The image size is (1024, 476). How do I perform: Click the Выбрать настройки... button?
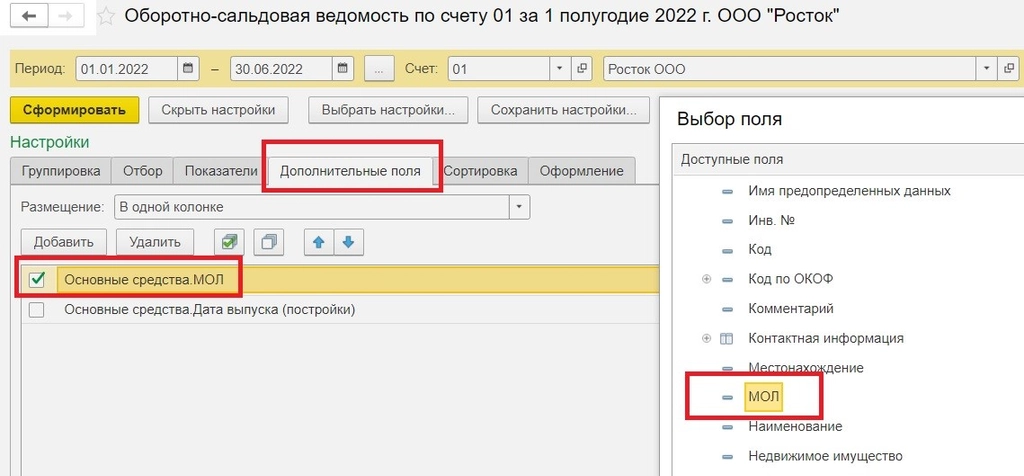(x=388, y=110)
